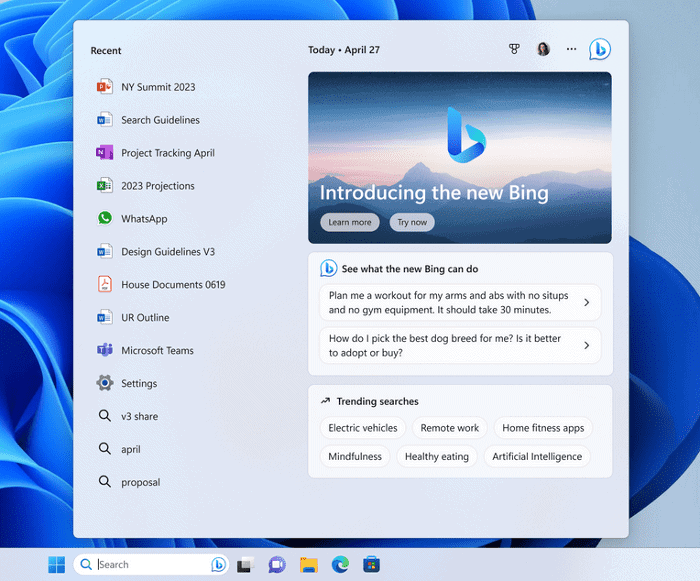Open Microsoft Store on the taskbar

coord(371,564)
